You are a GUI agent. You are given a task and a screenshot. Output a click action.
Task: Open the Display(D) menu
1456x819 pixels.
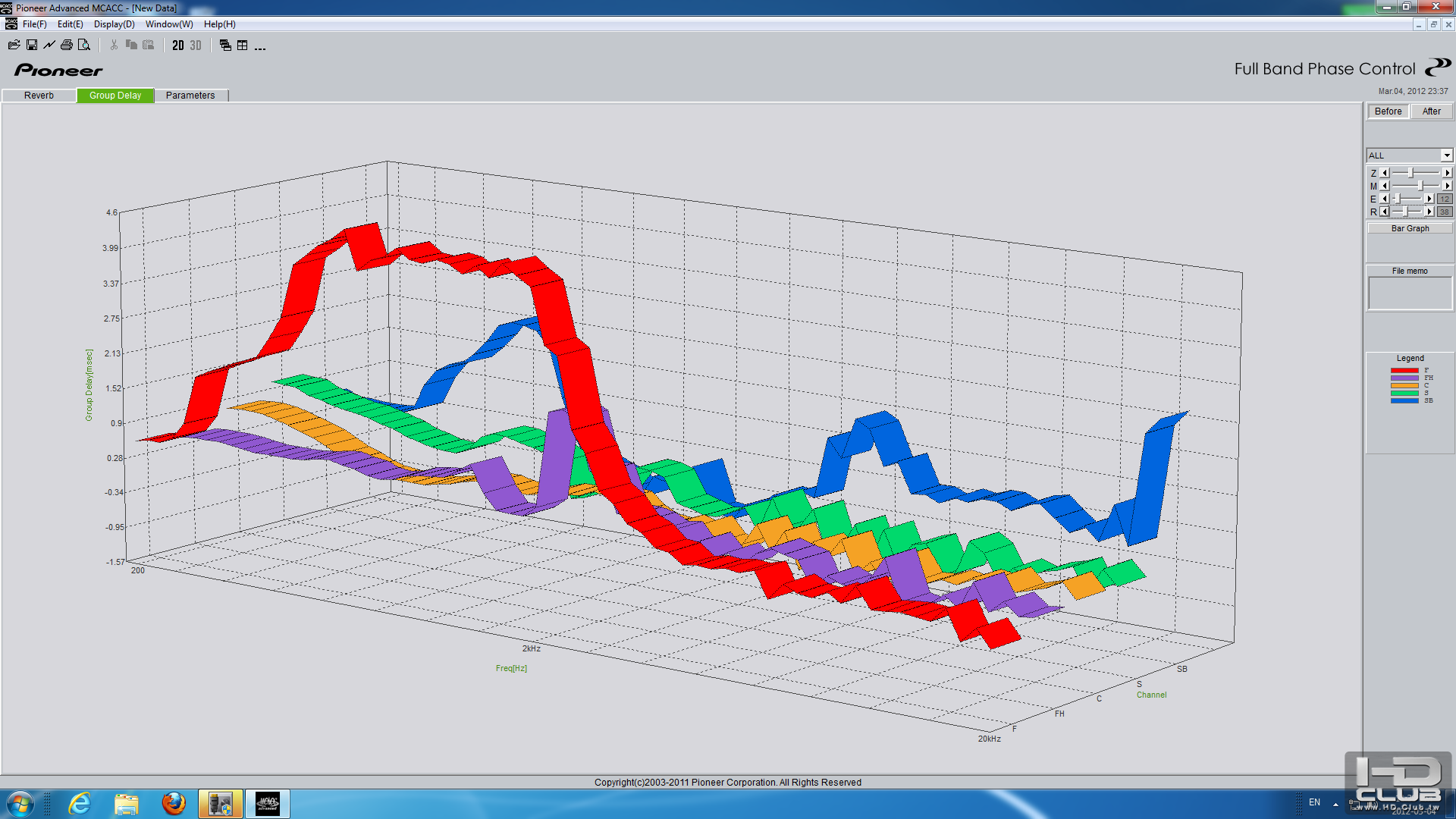(115, 24)
